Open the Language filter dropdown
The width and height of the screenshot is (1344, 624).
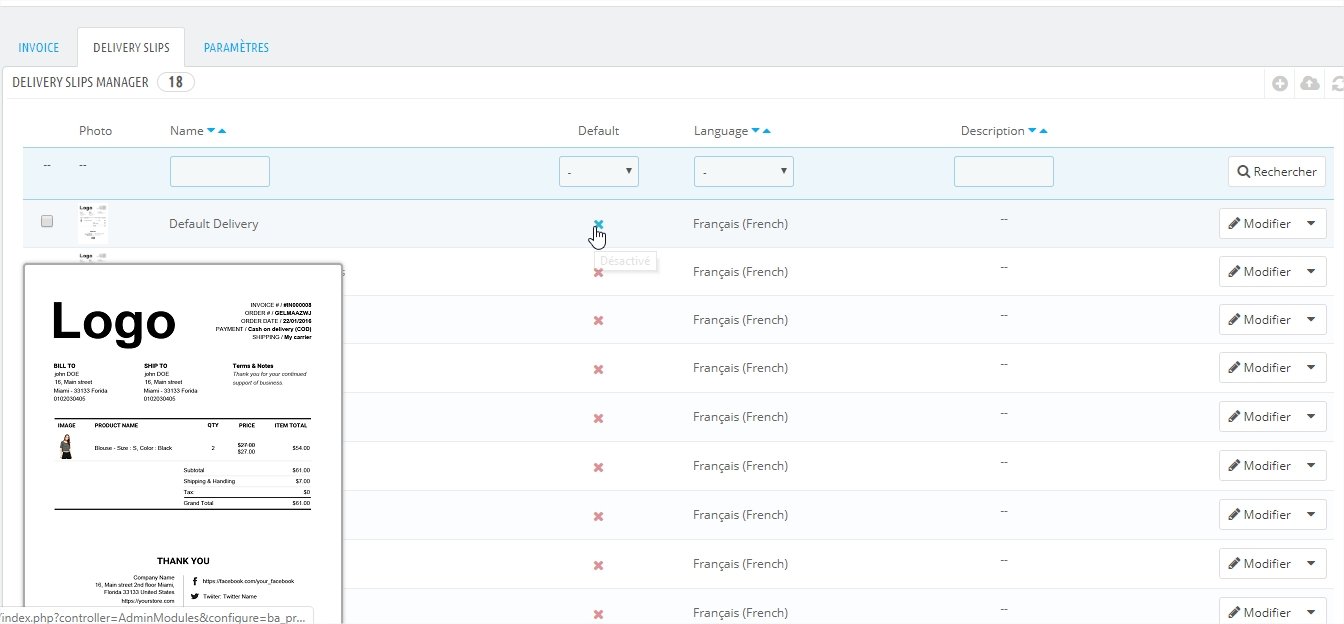[x=744, y=171]
